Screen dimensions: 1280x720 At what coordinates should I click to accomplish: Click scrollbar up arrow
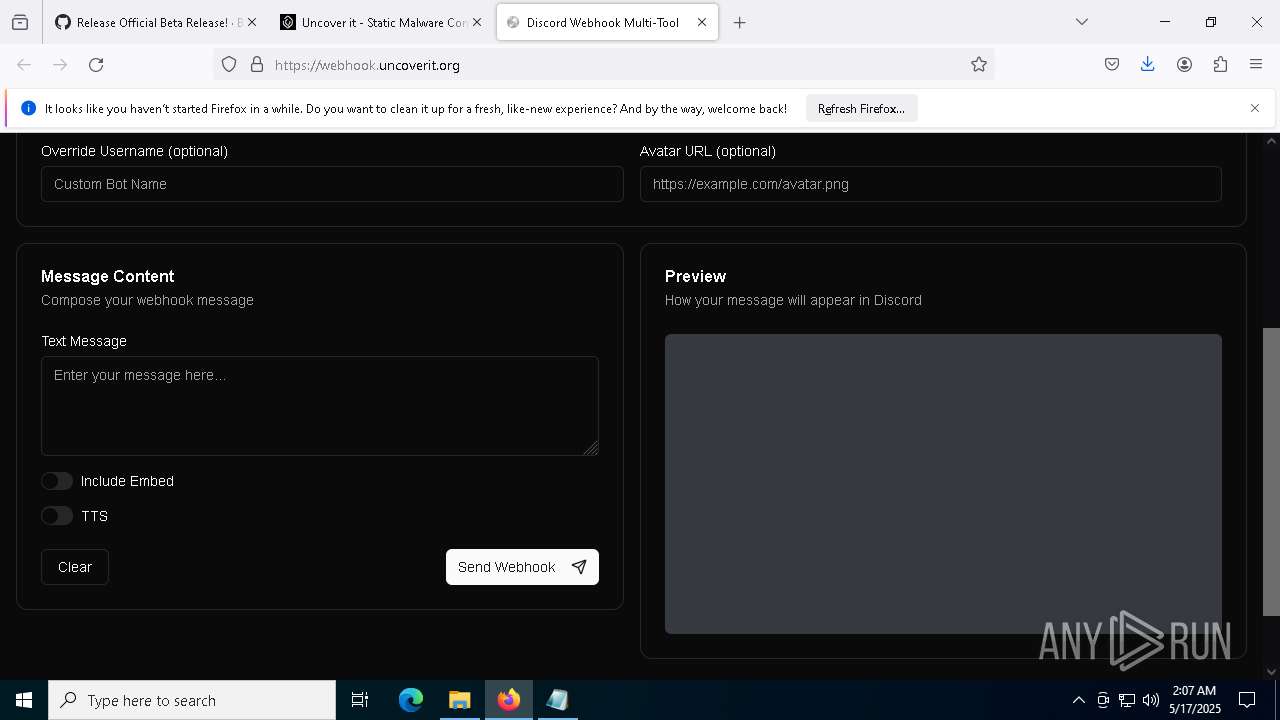click(1271, 141)
